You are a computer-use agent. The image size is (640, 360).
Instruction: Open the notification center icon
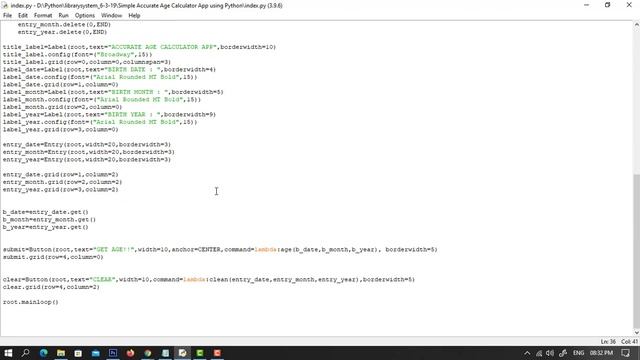point(626,353)
